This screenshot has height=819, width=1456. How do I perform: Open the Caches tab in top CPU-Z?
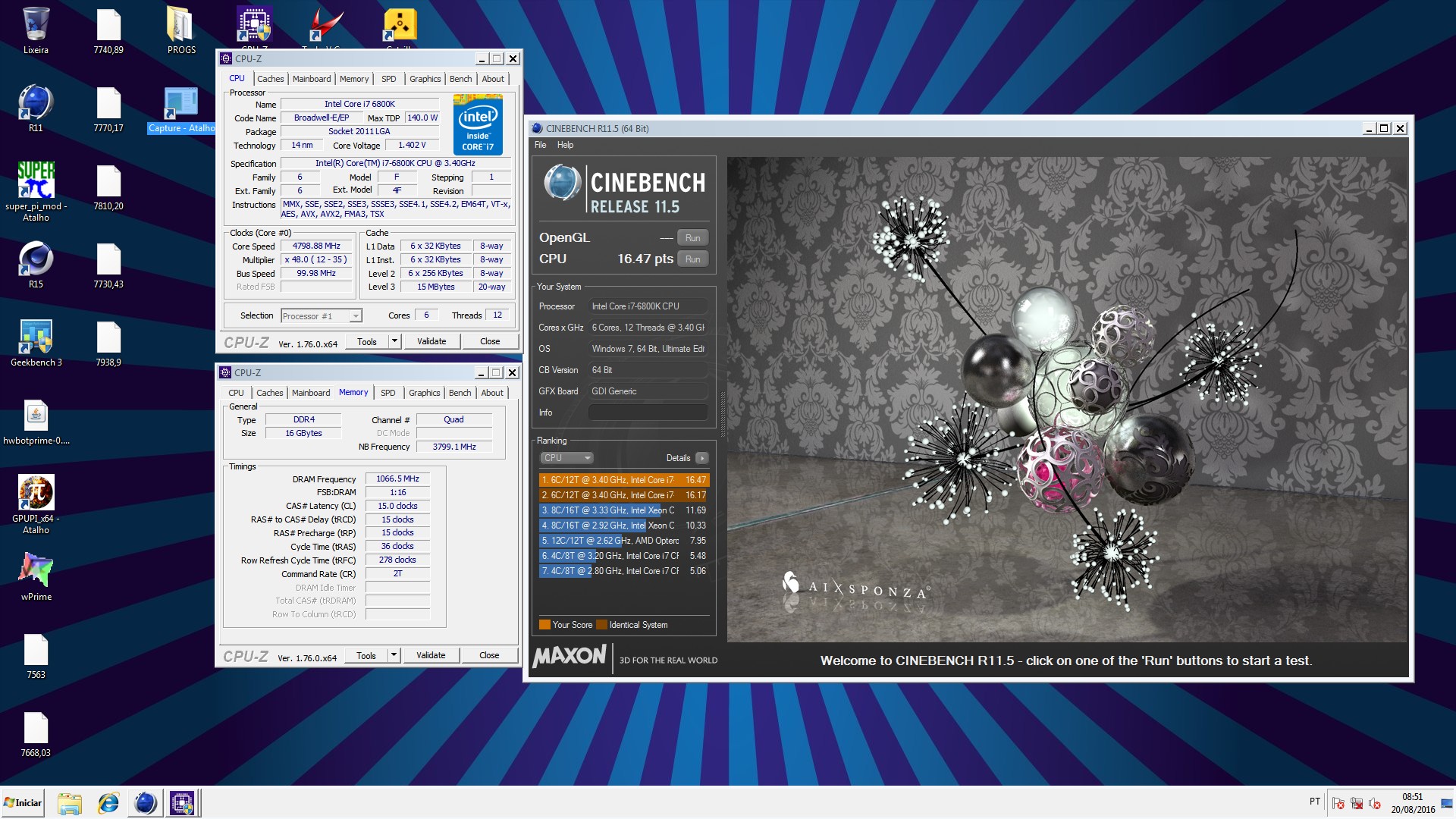(x=270, y=79)
